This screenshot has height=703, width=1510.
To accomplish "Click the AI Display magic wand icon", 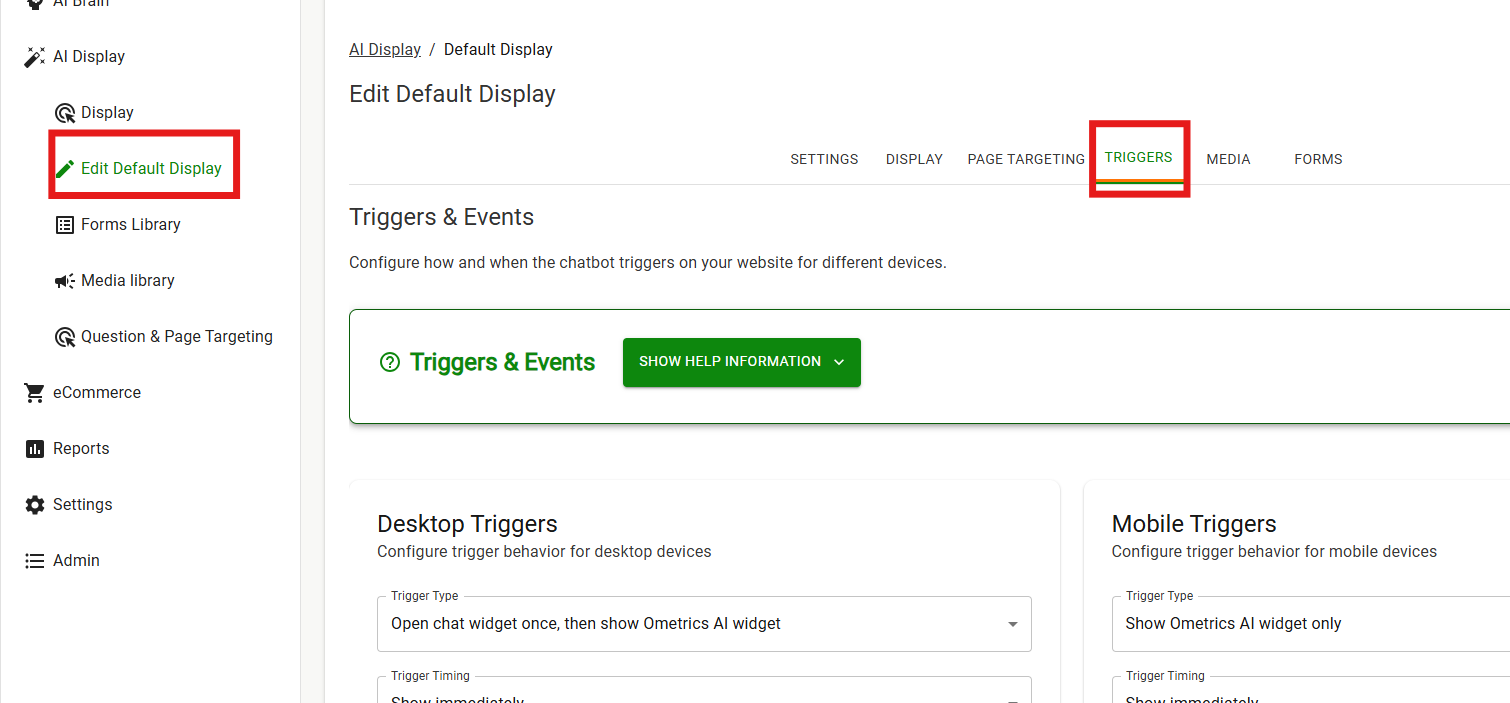I will 35,57.
